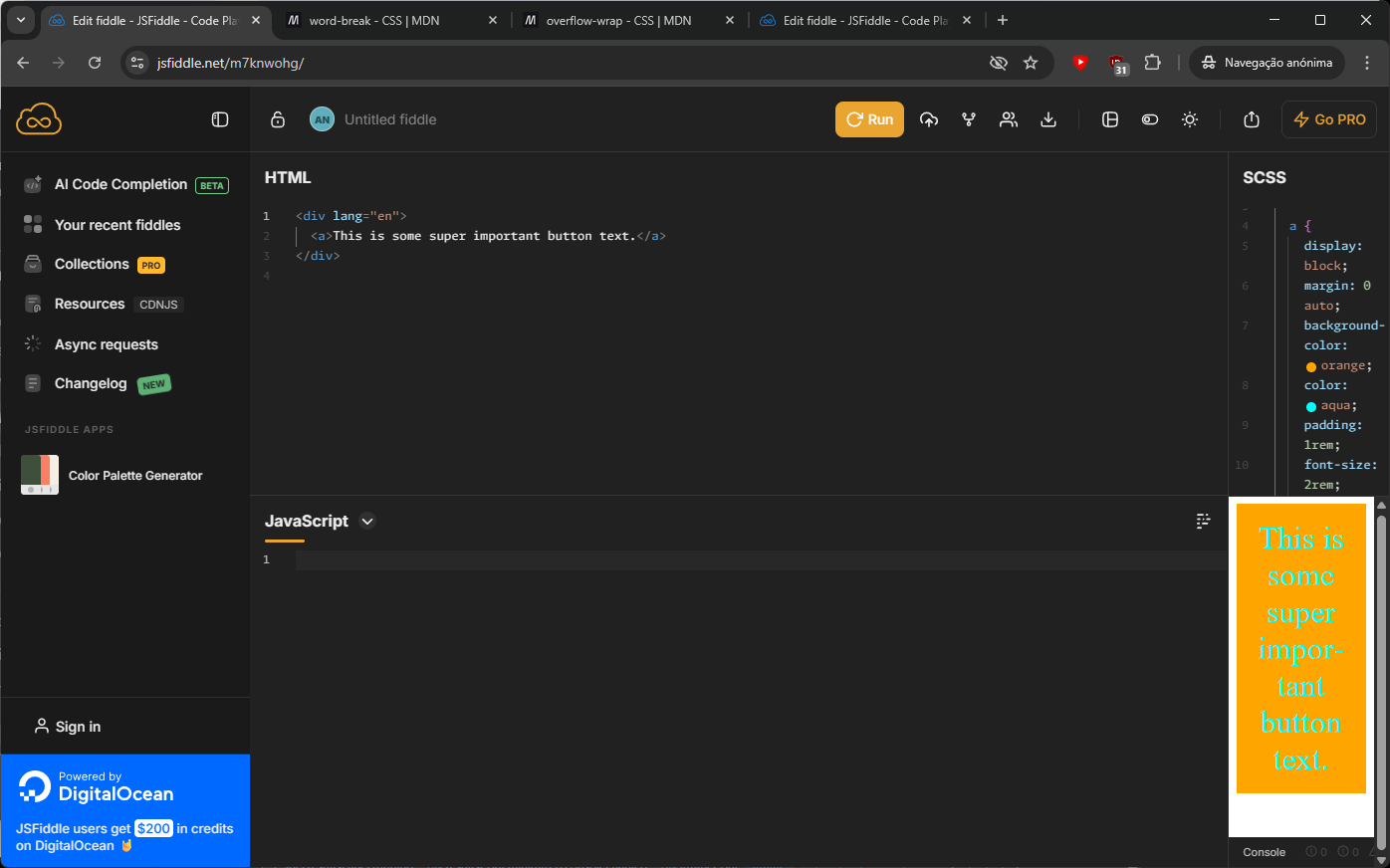1390x868 pixels.
Task: Click the tracking protection eye icon
Action: point(998,63)
